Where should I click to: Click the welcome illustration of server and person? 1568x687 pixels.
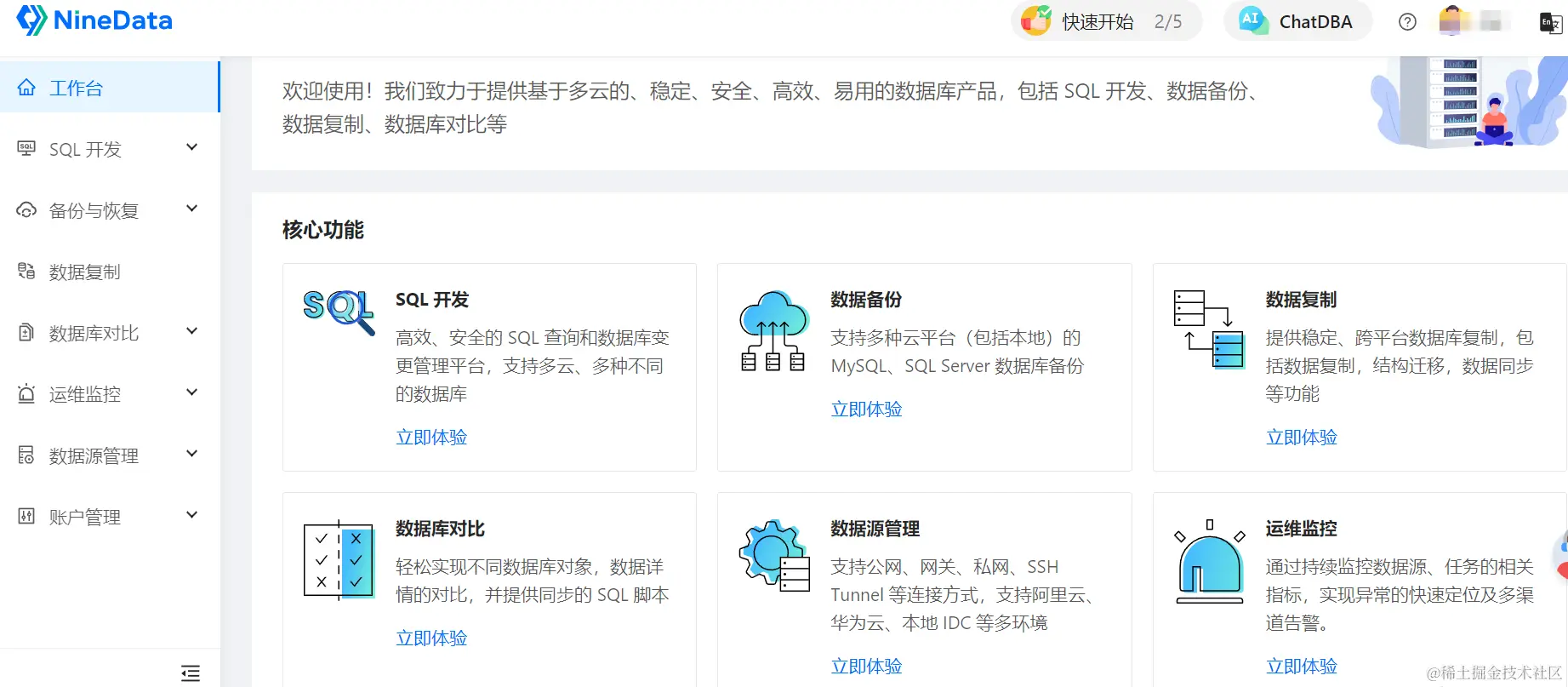[1468, 102]
